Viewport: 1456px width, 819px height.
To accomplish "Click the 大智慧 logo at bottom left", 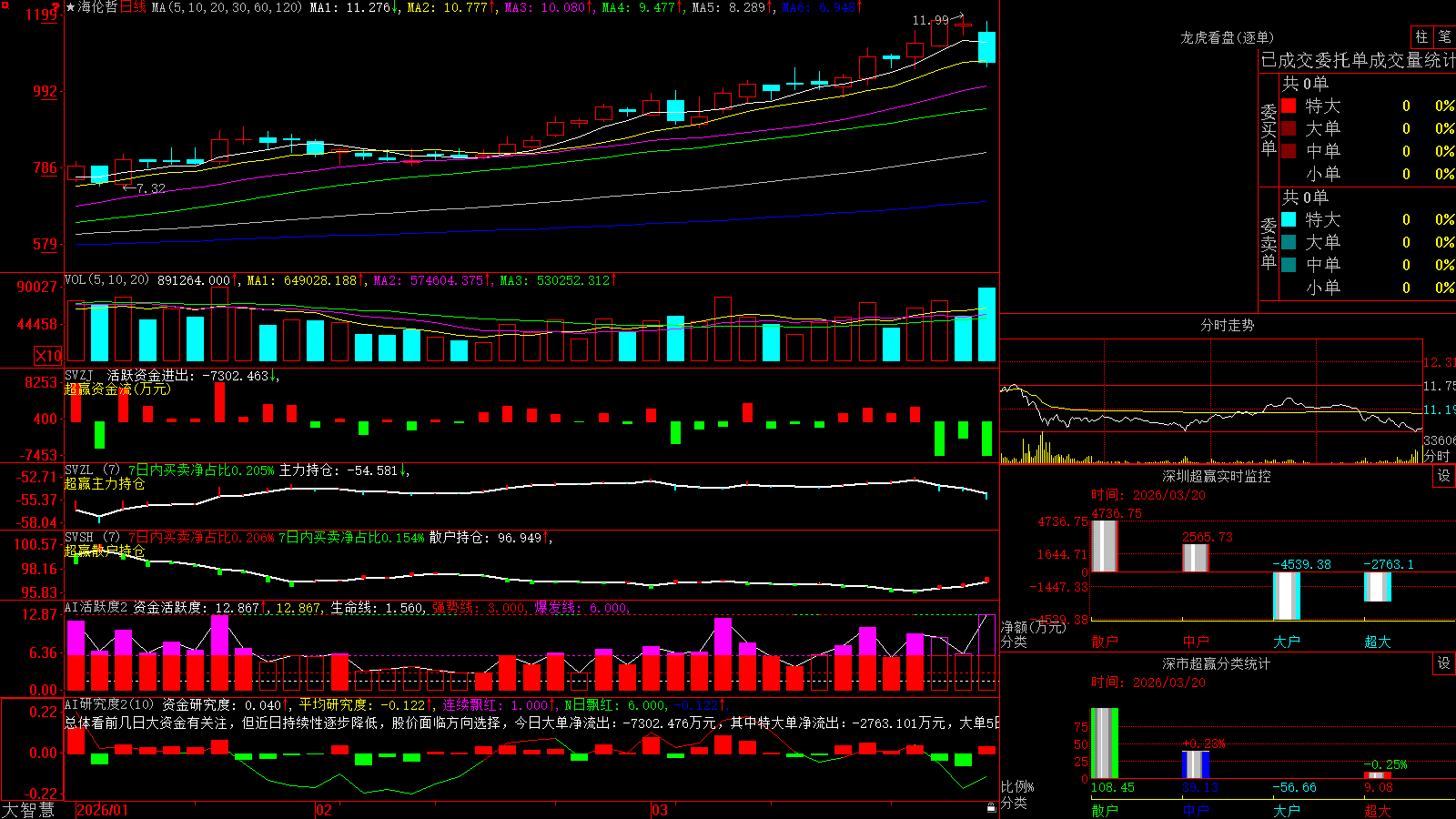I will [28, 810].
